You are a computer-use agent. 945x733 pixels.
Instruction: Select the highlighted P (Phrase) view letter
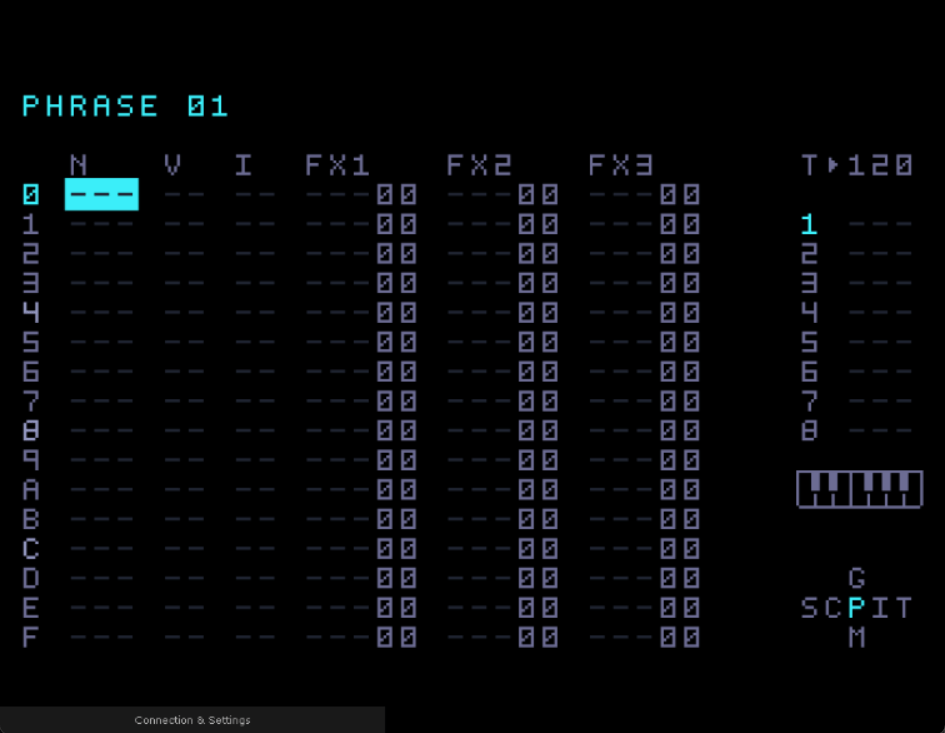coord(856,608)
